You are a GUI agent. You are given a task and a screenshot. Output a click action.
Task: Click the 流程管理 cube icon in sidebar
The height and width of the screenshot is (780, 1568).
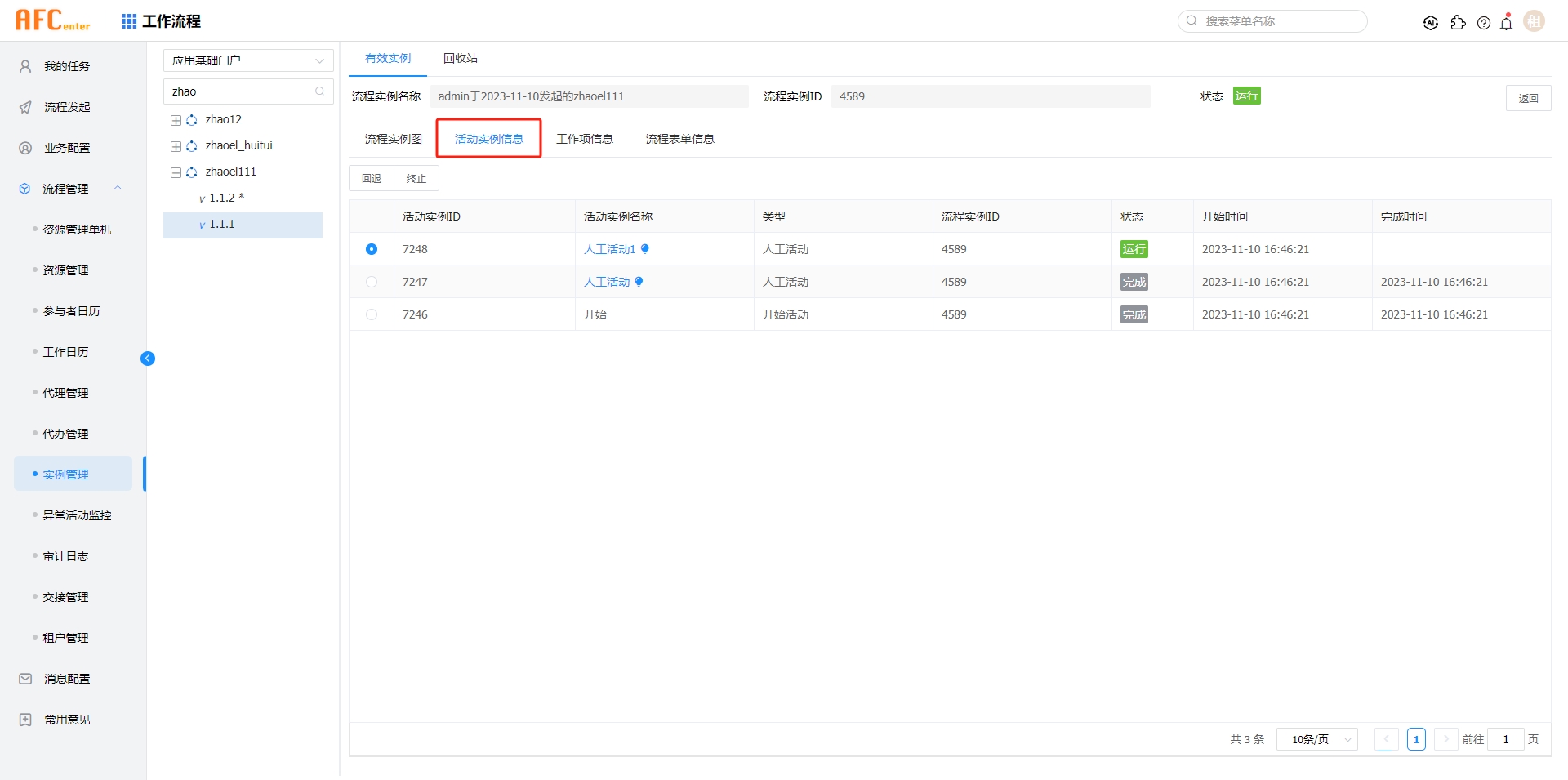[24, 189]
